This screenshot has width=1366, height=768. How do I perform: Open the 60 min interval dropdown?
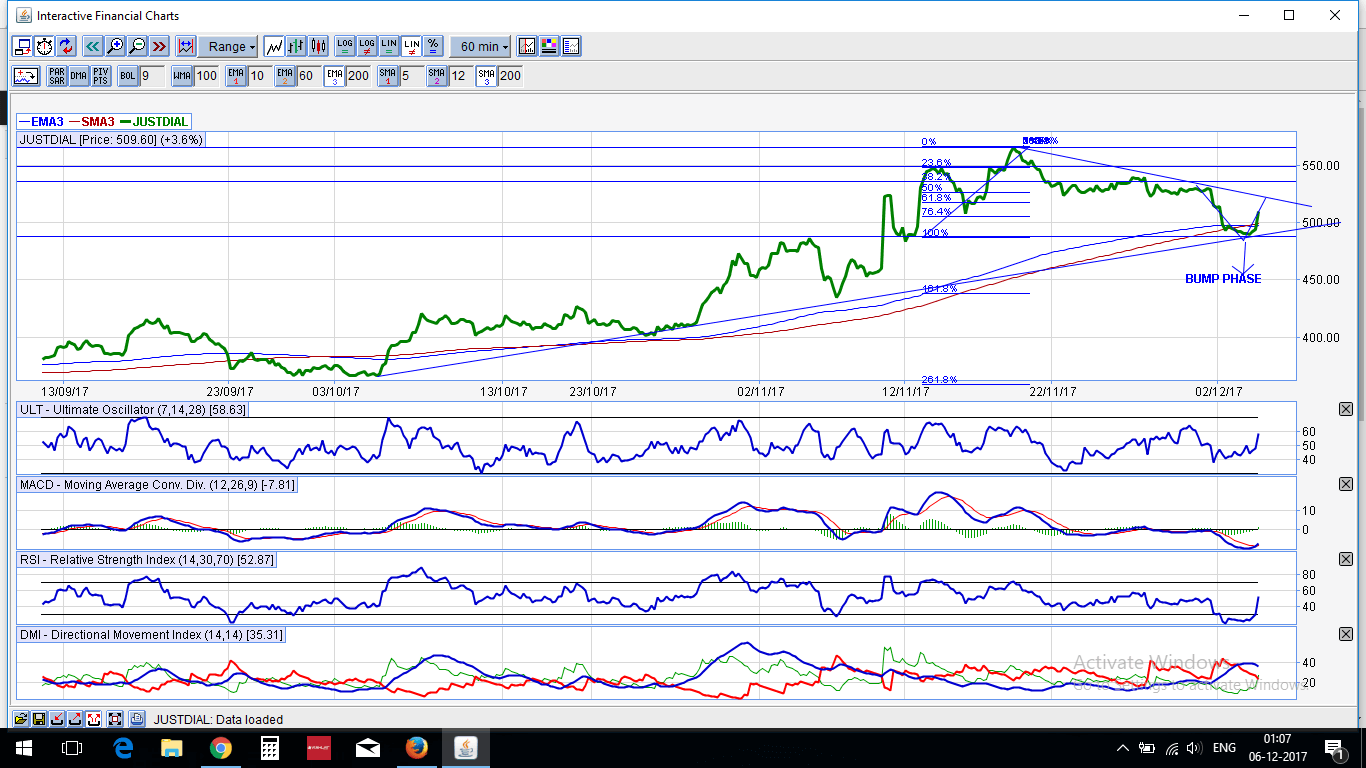[480, 47]
